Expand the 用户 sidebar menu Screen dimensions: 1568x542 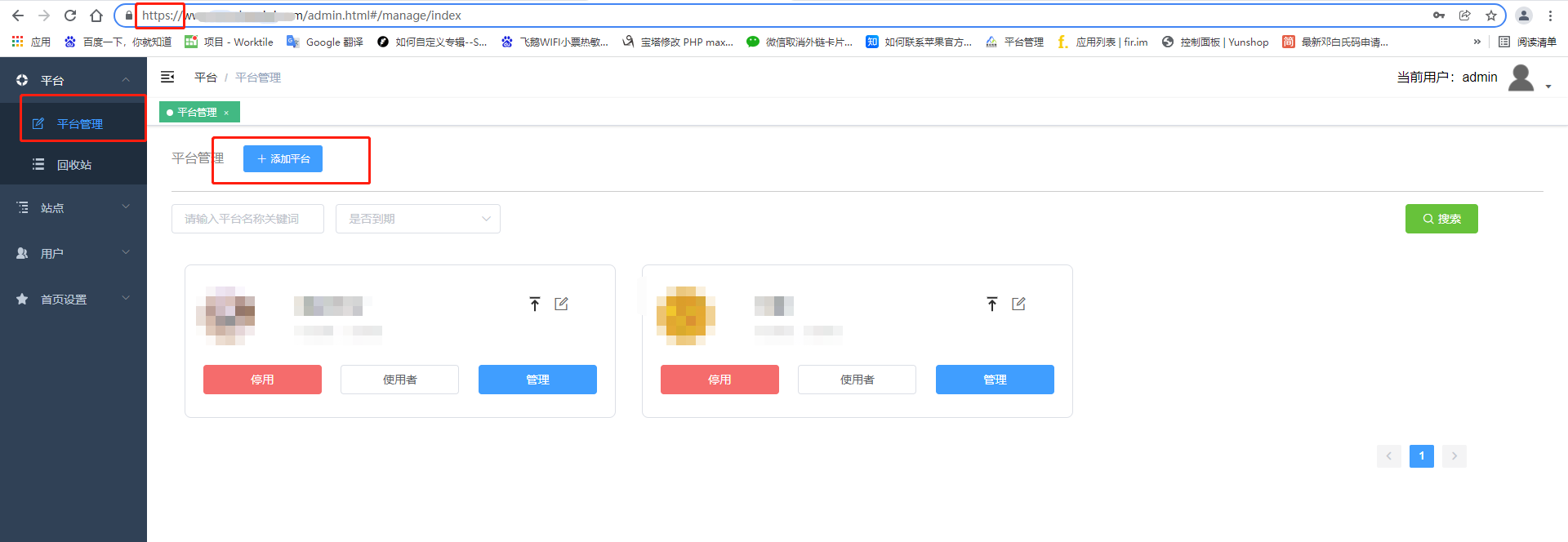click(x=73, y=254)
